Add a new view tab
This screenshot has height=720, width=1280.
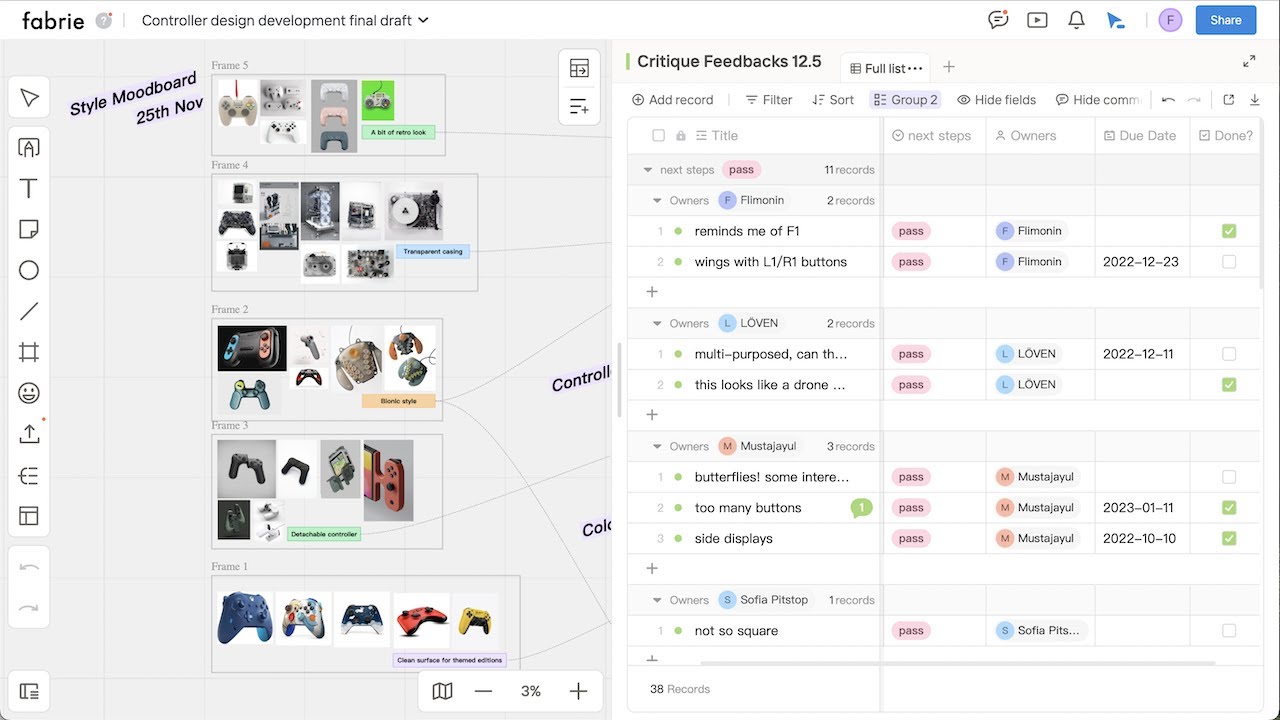tap(949, 67)
